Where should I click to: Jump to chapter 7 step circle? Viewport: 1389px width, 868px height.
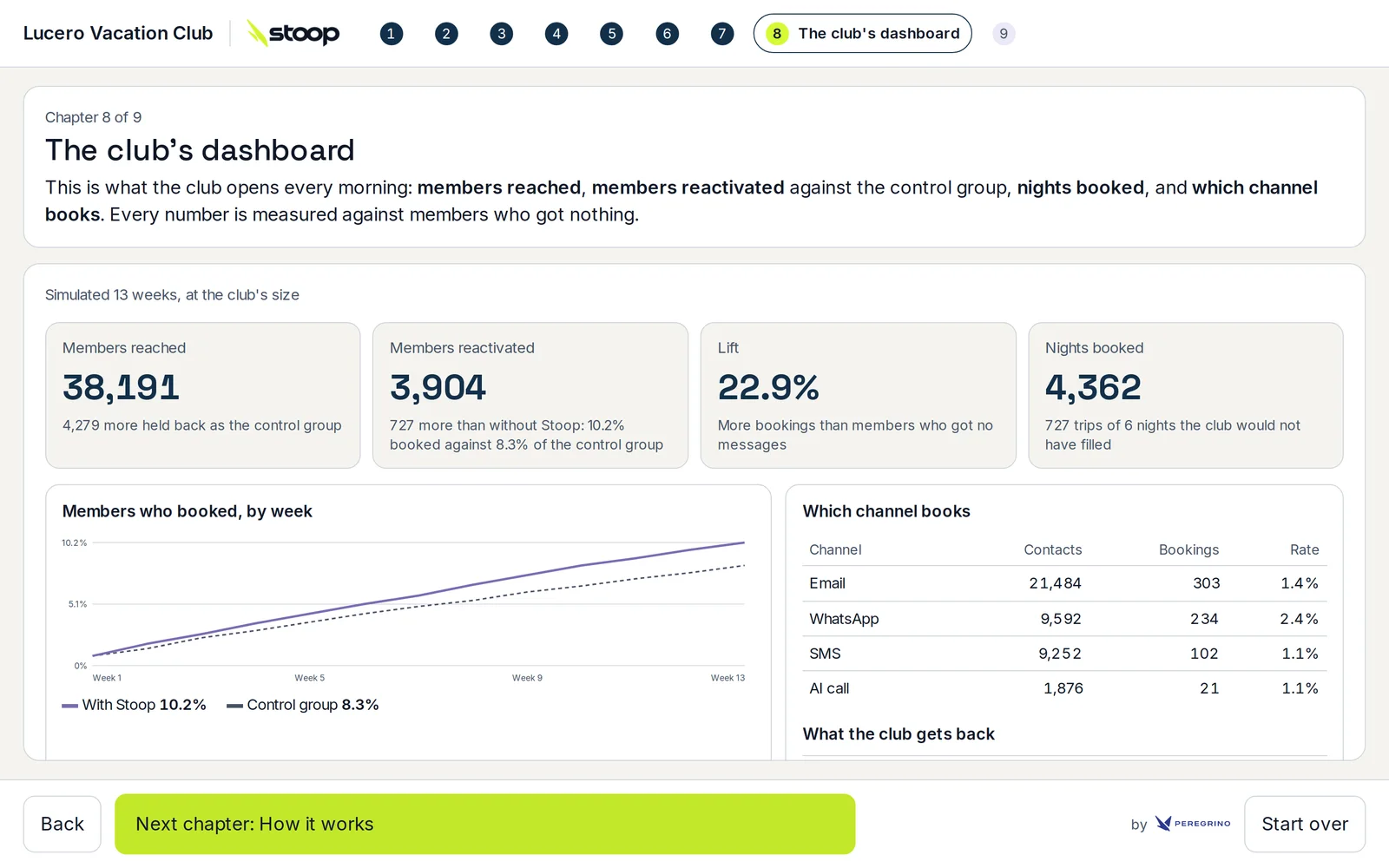tap(721, 34)
